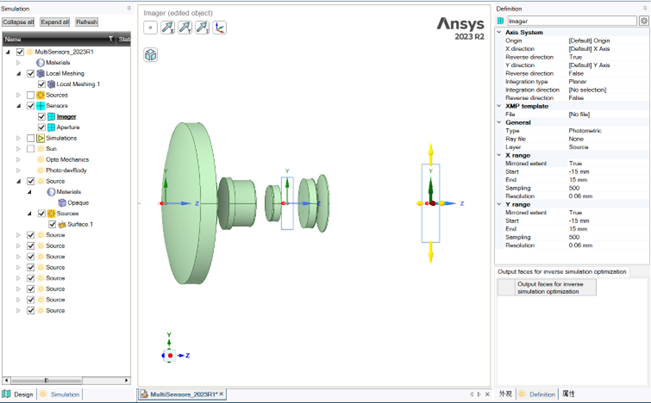The width and height of the screenshot is (651, 403).
Task: Expand the Opto Mechanics node
Action: click(x=18, y=160)
